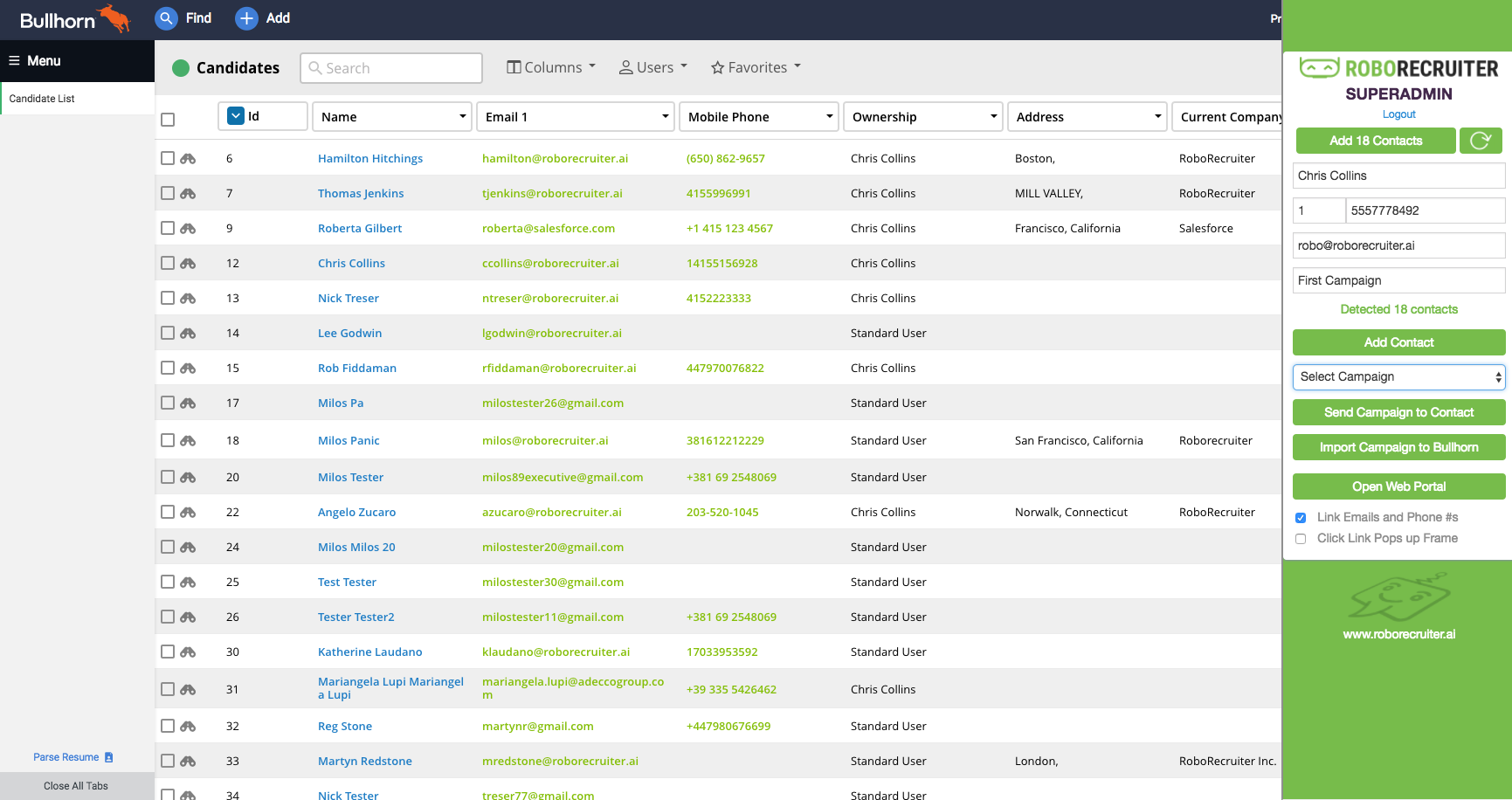Check the box for Tester Tester2
This screenshot has height=800, width=1512.
click(x=168, y=617)
